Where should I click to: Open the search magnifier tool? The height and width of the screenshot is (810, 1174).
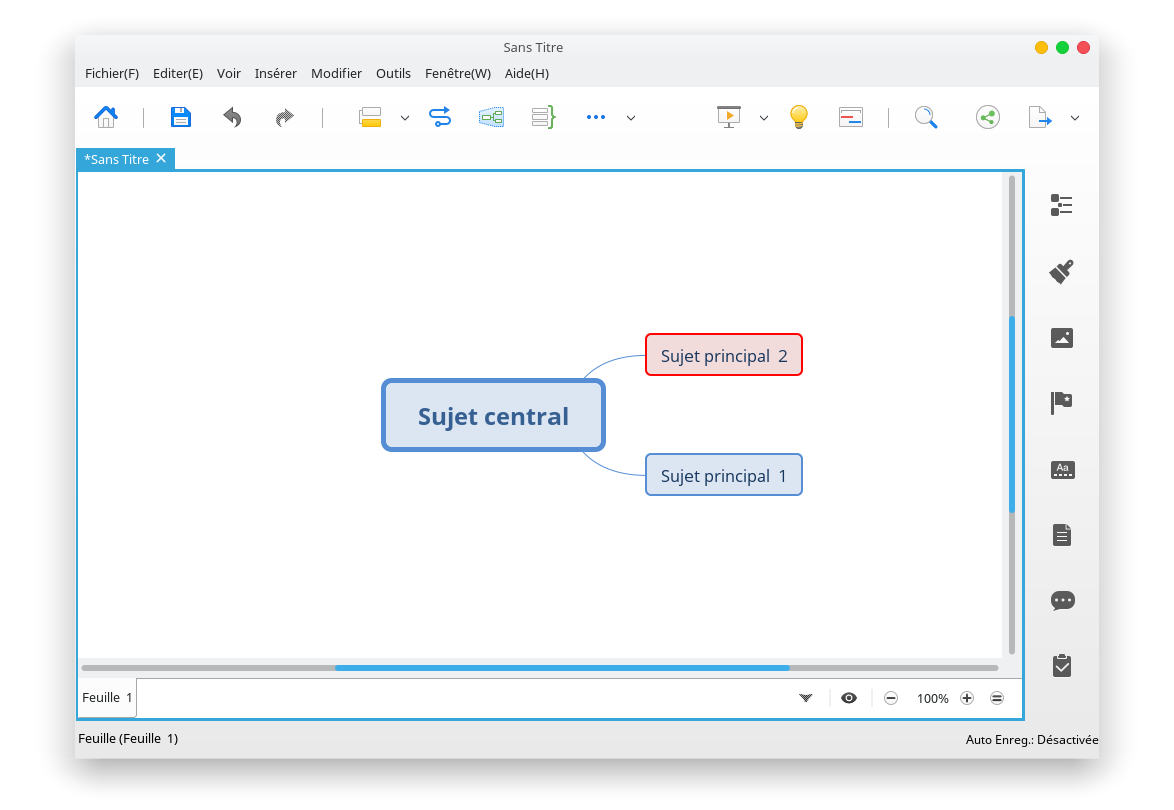926,117
